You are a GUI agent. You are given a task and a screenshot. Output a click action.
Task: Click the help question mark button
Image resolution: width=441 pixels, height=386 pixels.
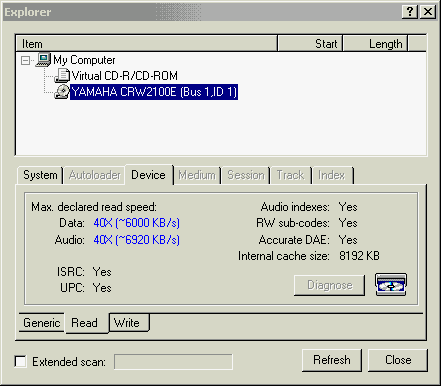(410, 12)
